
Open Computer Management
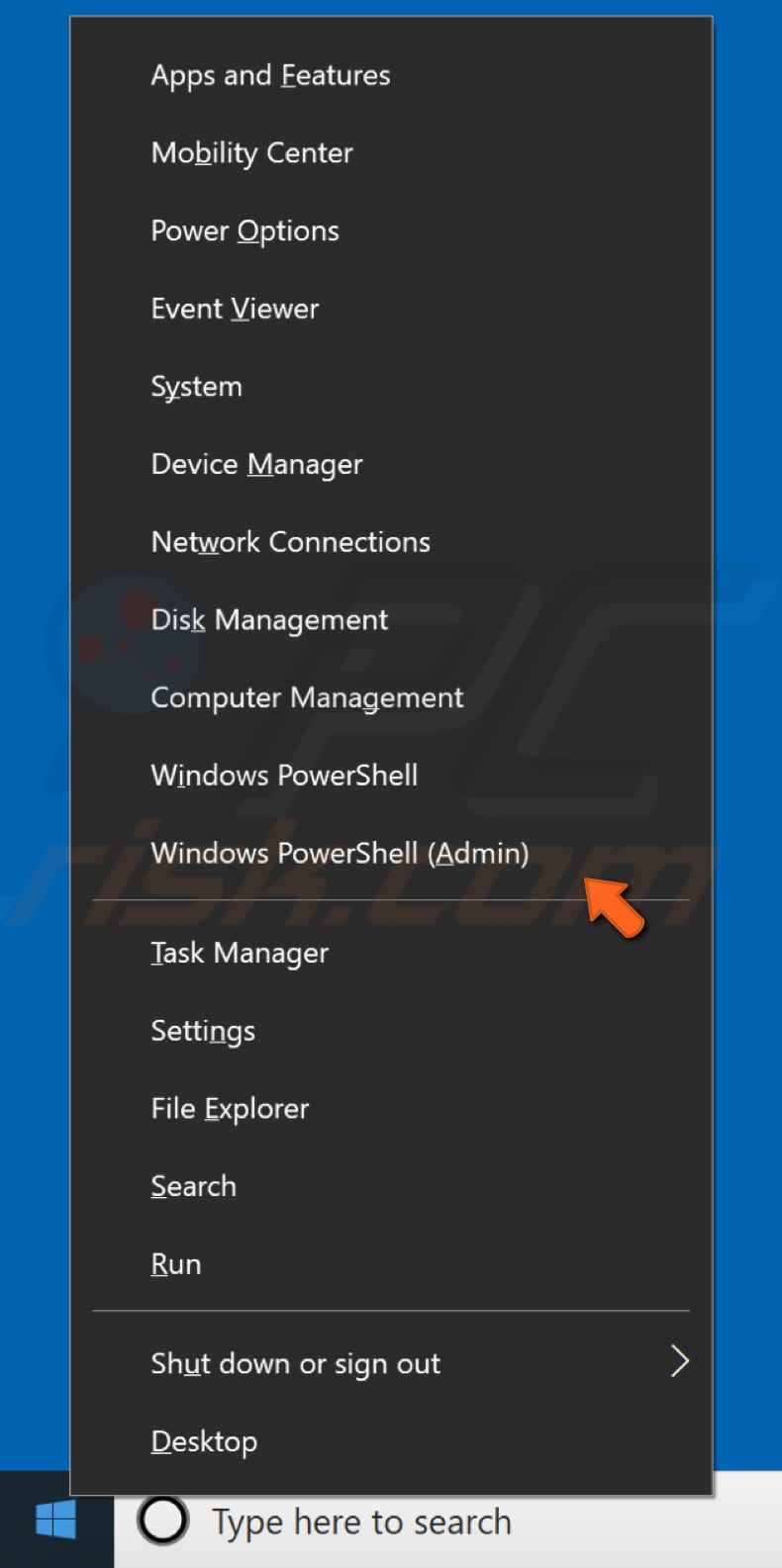[306, 696]
